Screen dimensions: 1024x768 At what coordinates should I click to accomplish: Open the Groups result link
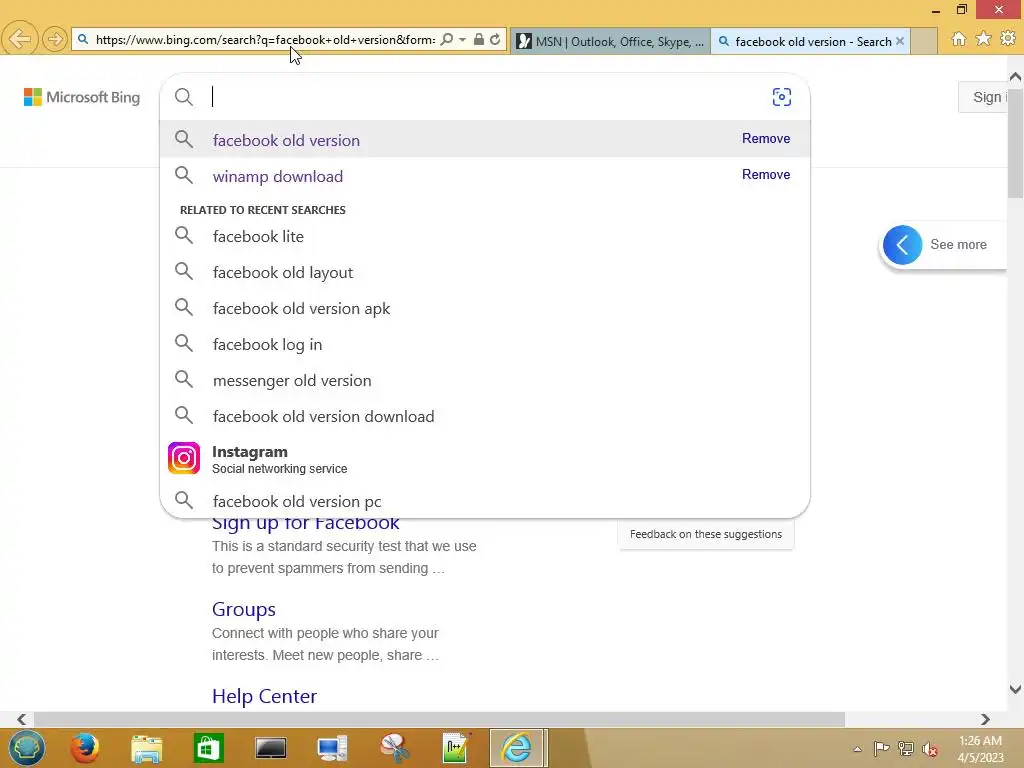(244, 609)
